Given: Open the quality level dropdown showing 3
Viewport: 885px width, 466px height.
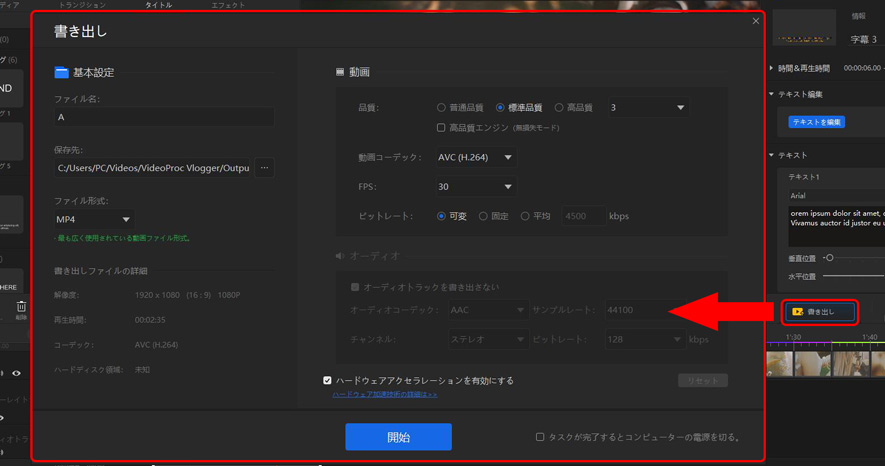Looking at the screenshot, I should click(x=648, y=107).
